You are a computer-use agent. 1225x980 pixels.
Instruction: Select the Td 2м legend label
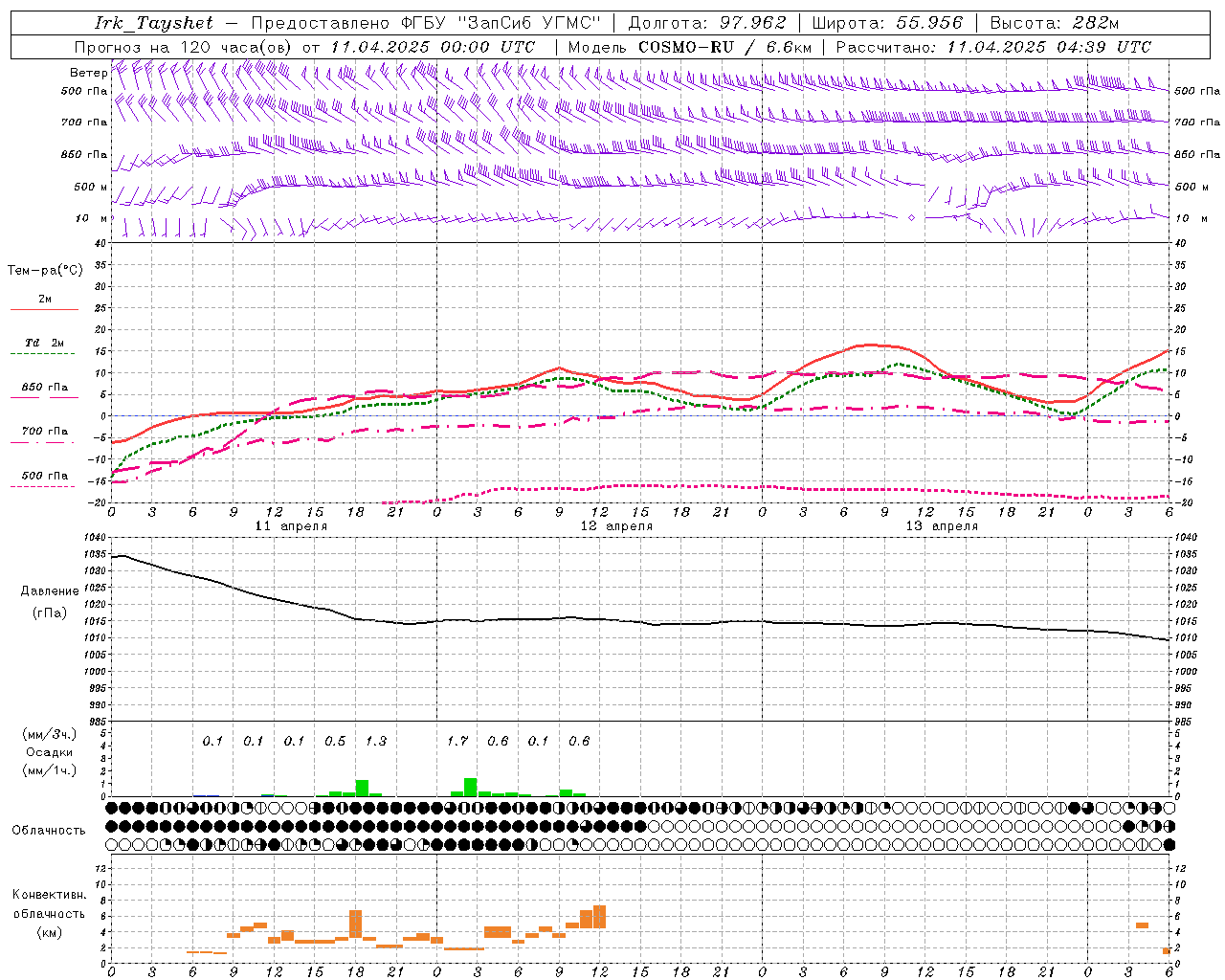[x=45, y=343]
